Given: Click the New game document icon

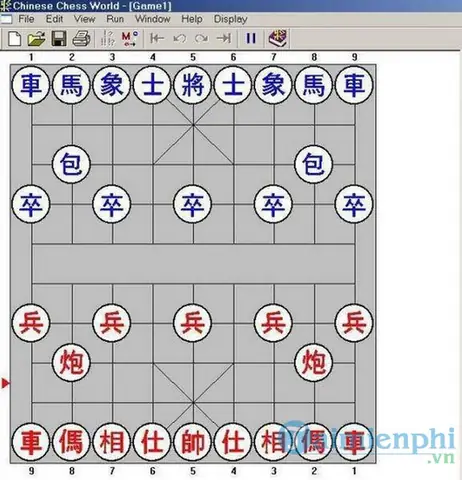Looking at the screenshot, I should pyautogui.click(x=14, y=39).
